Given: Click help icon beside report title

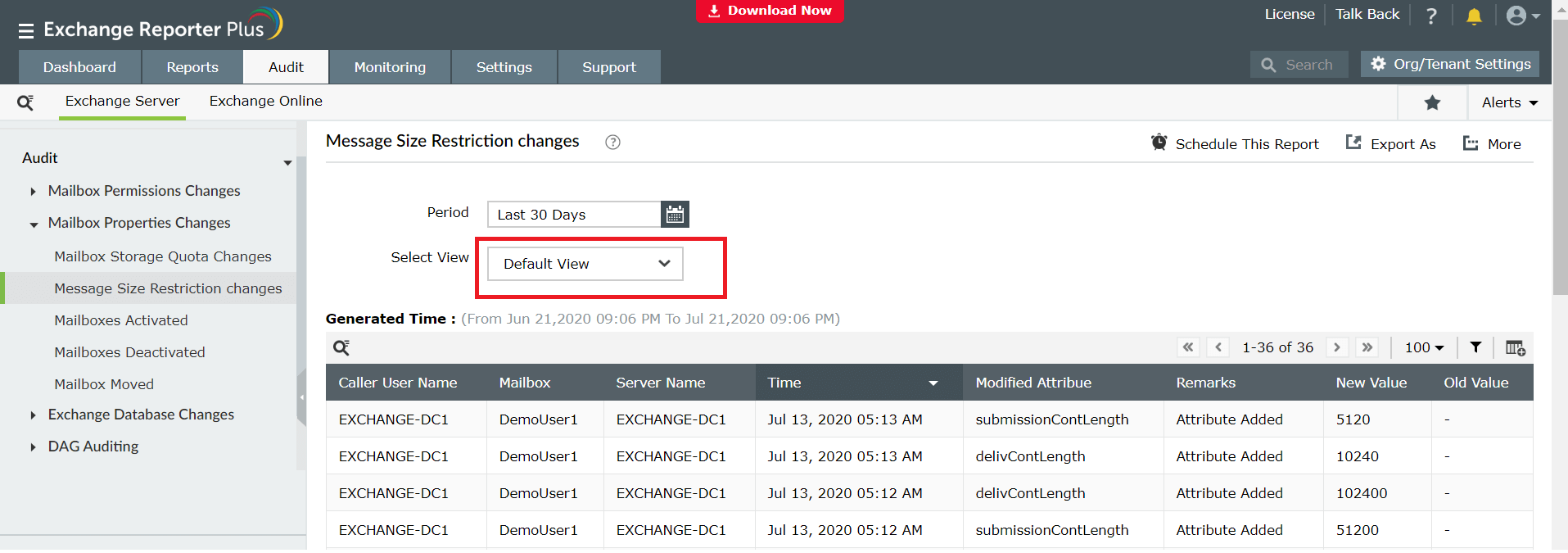Looking at the screenshot, I should tap(612, 142).
